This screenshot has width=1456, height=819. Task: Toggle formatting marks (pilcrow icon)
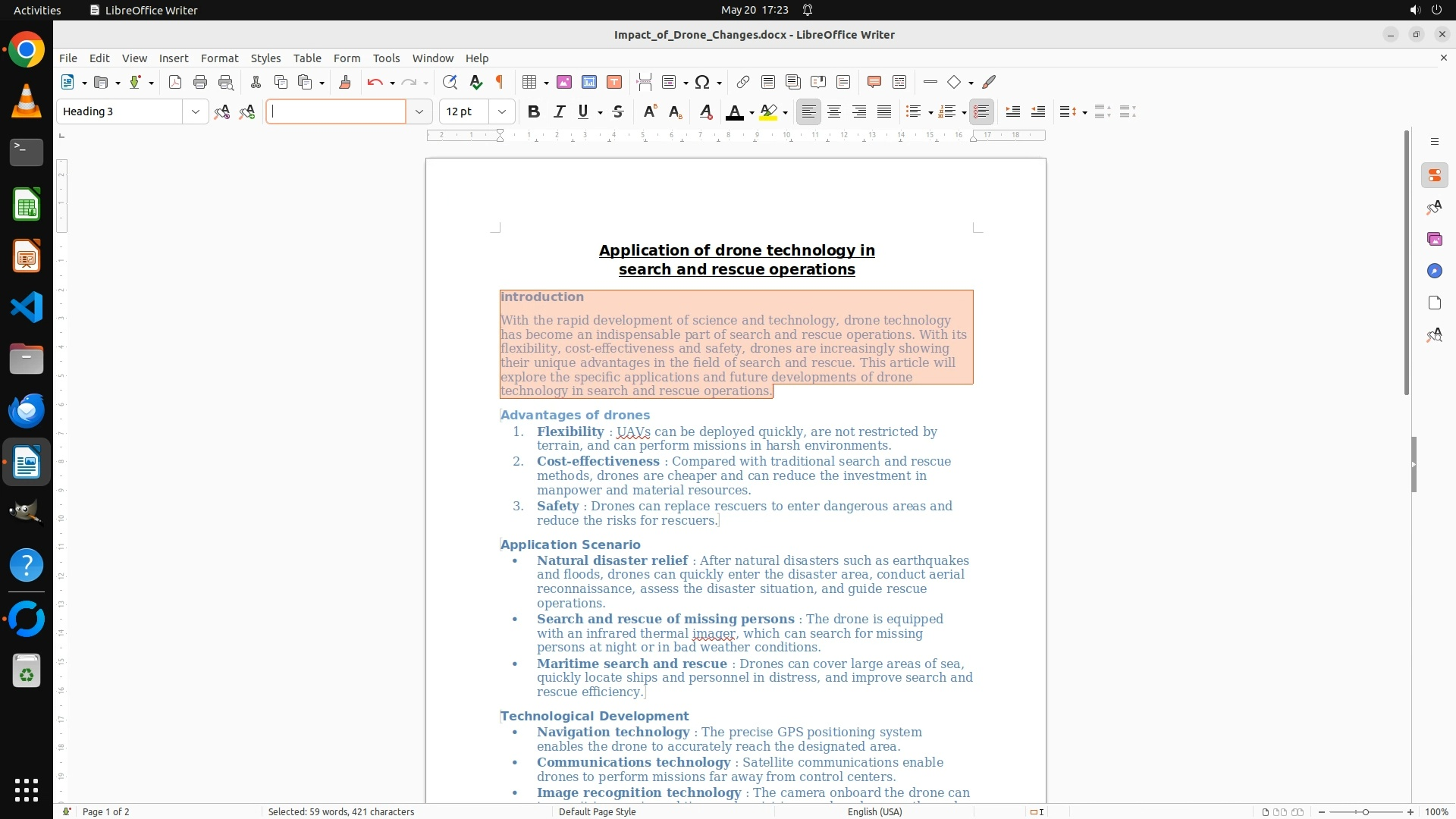click(500, 82)
